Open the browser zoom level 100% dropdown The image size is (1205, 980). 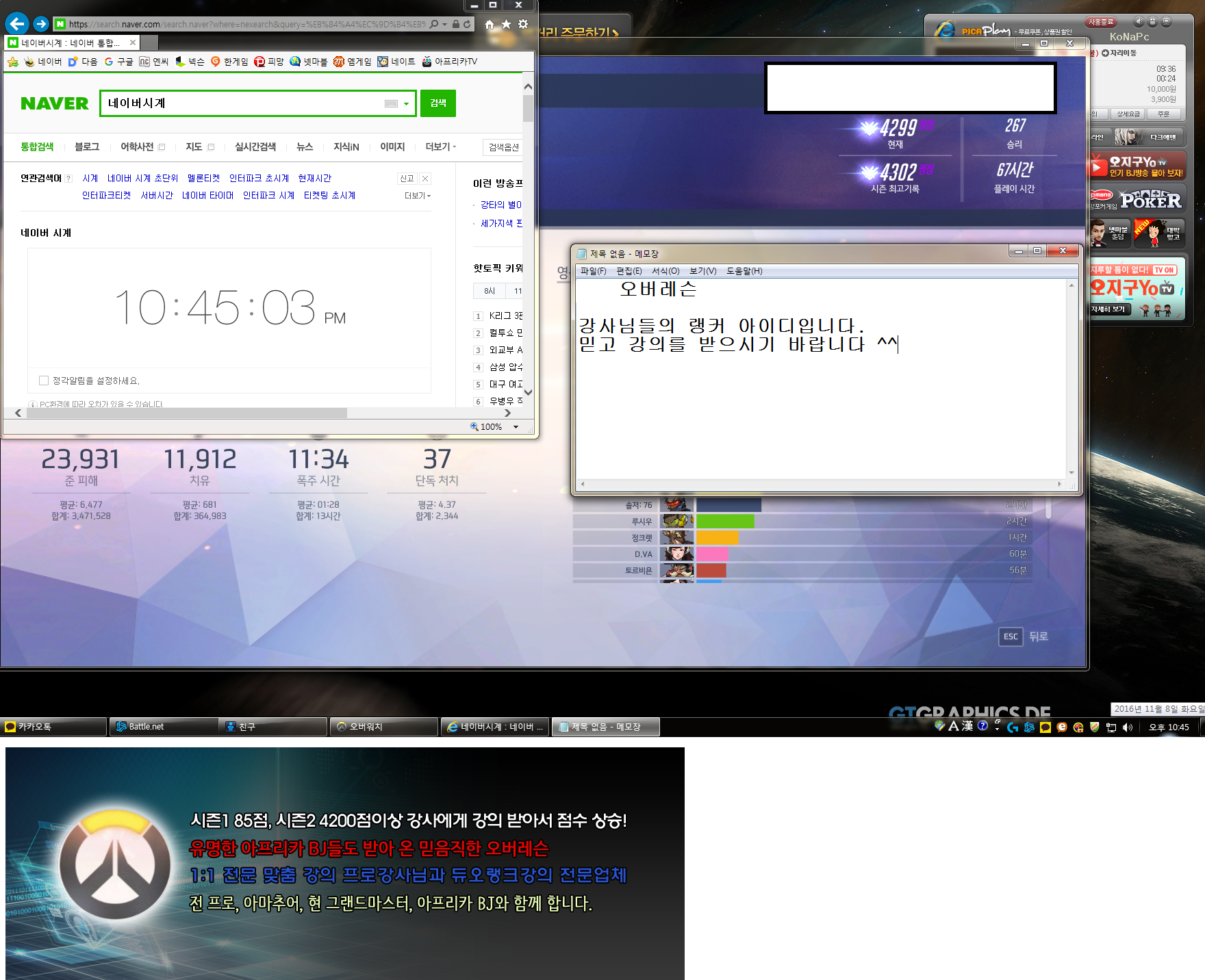point(516,426)
